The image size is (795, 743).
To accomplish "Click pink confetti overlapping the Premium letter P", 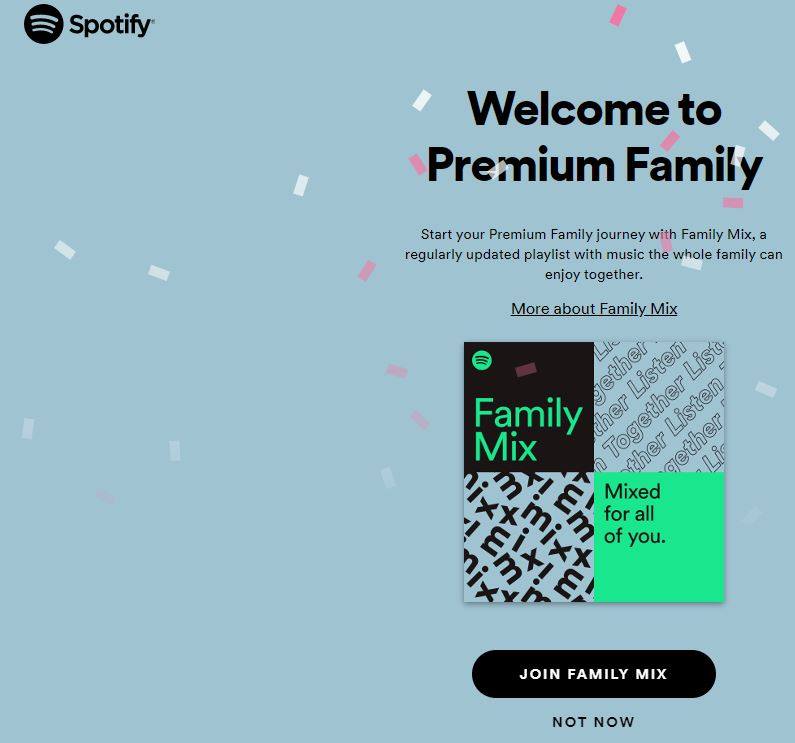I will point(418,165).
